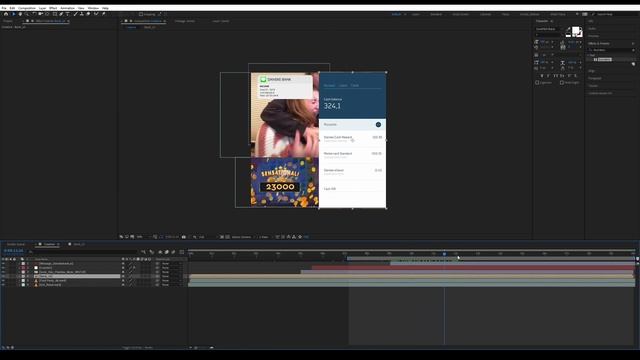
Task: Select the Rectangle shape tool
Action: [55, 14]
